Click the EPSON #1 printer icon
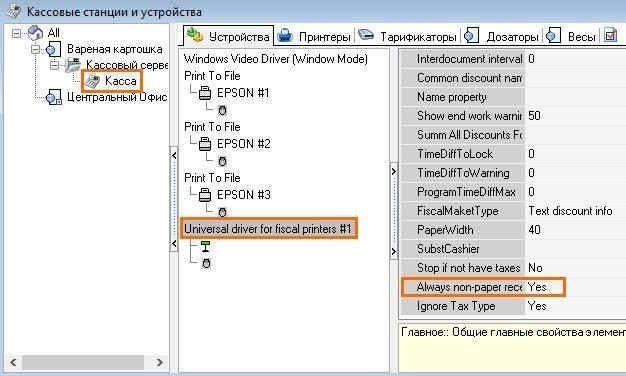Screen dimensions: 626x376 205,93
